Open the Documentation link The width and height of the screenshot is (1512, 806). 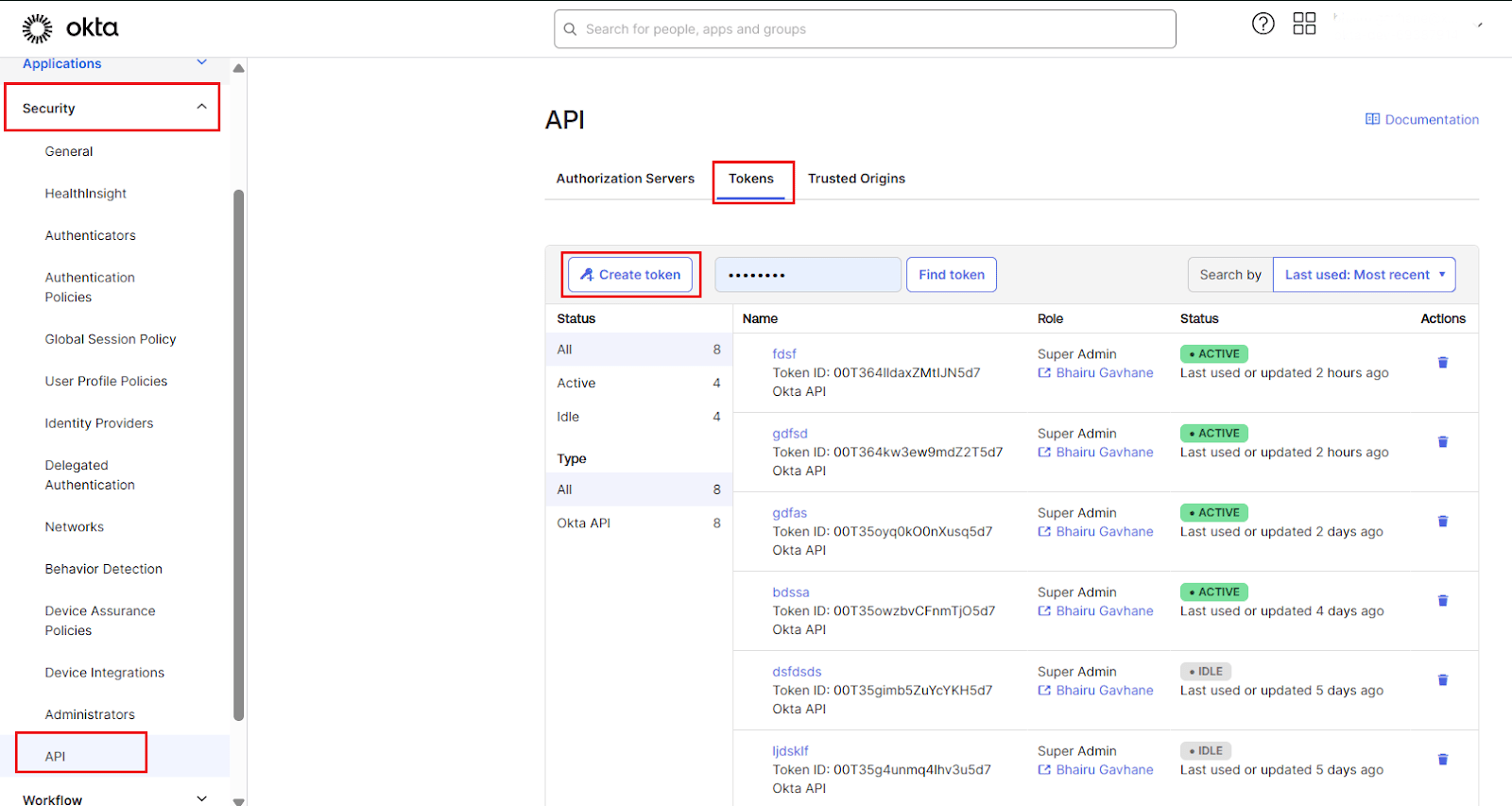1432,119
